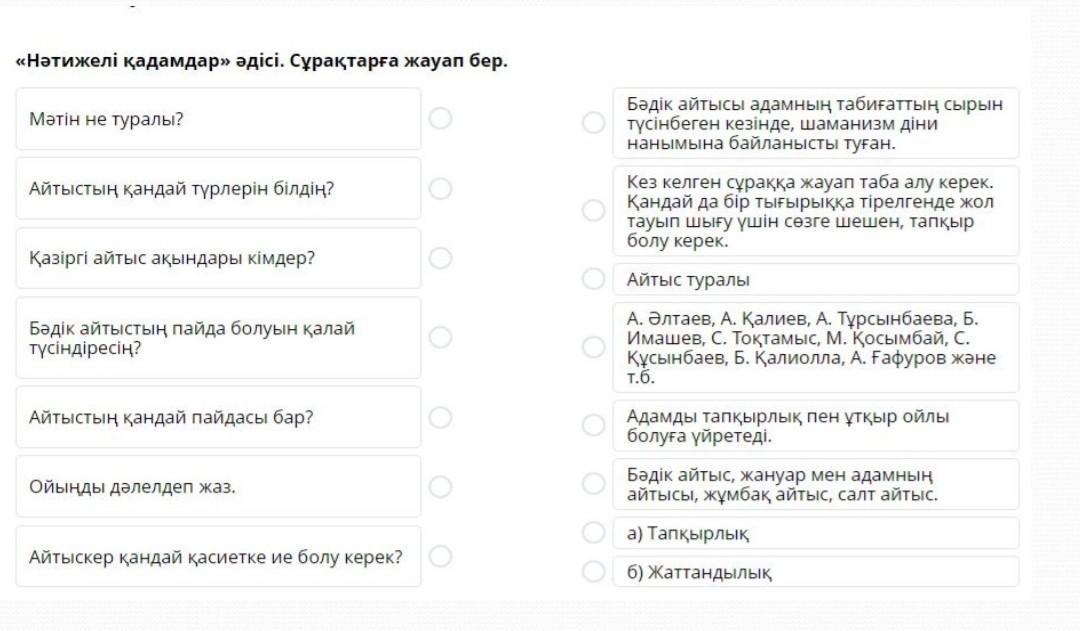Click the «Айтыс туралы» answer box

tap(815, 279)
